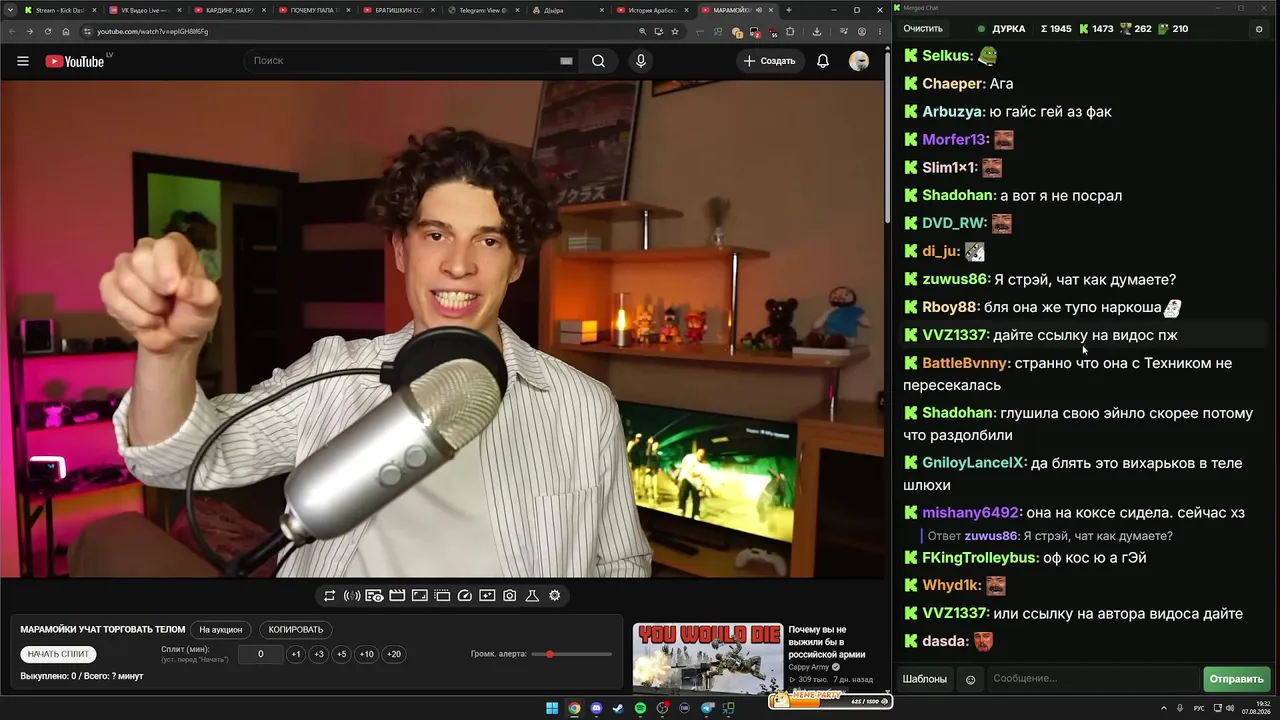
Task: Click the sparkle screen icon in the video toolbar
Action: point(487,596)
